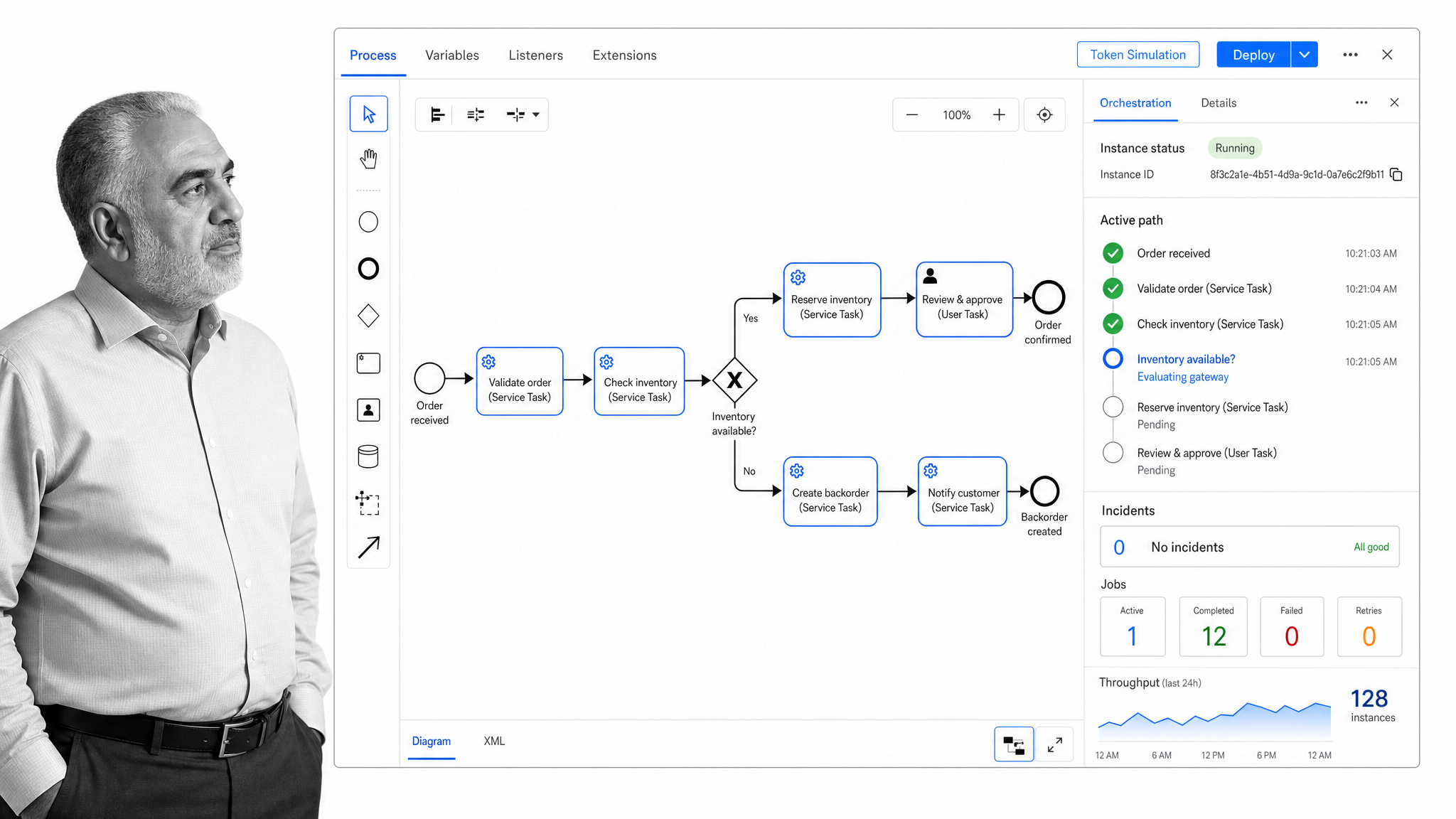Click the Retries jobs count card
The height and width of the screenshot is (819, 1456).
point(1369,626)
